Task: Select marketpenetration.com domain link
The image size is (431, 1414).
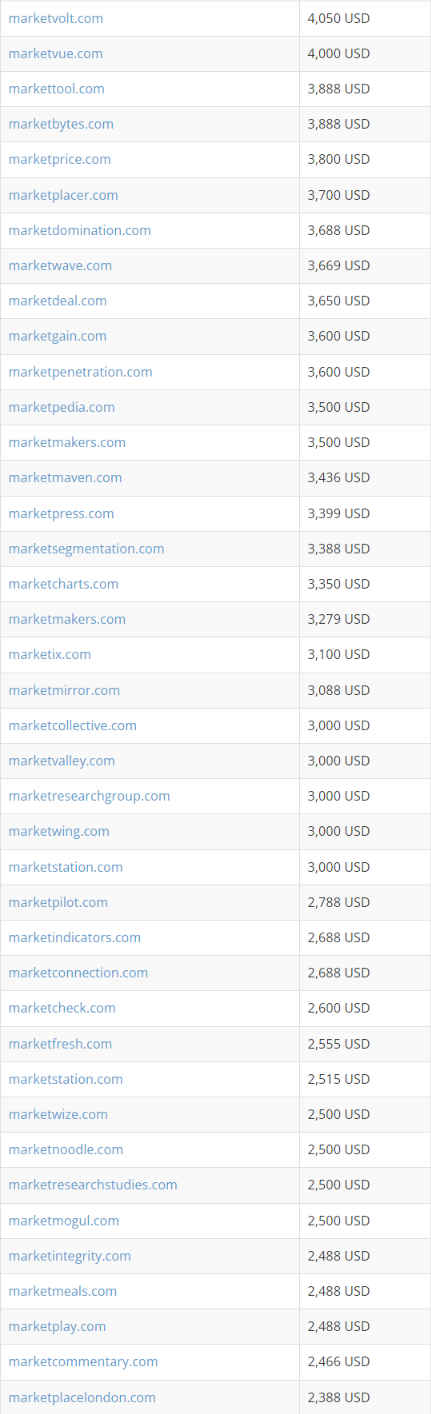Action: pyautogui.click(x=80, y=371)
